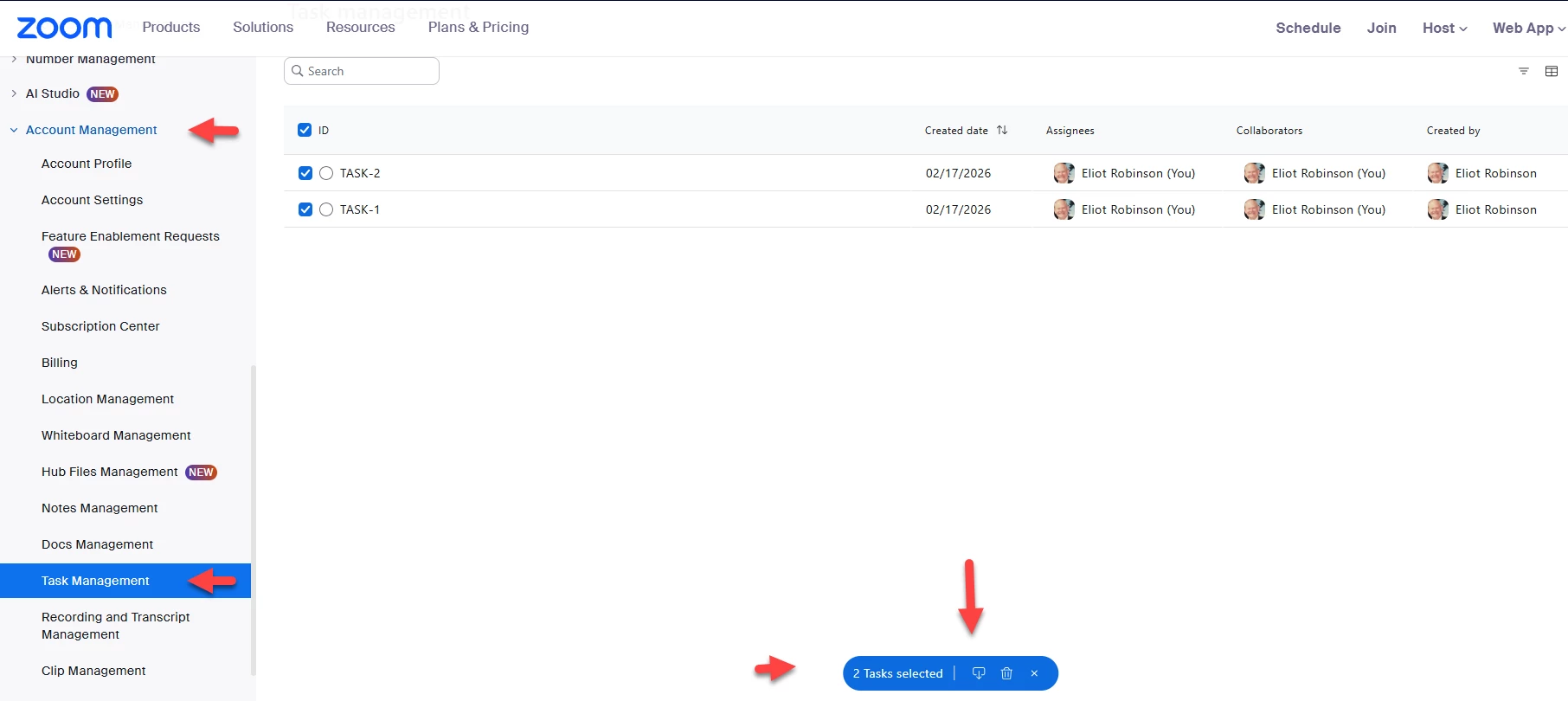The width and height of the screenshot is (1568, 701).
Task: Open Clip Management
Action: point(93,671)
